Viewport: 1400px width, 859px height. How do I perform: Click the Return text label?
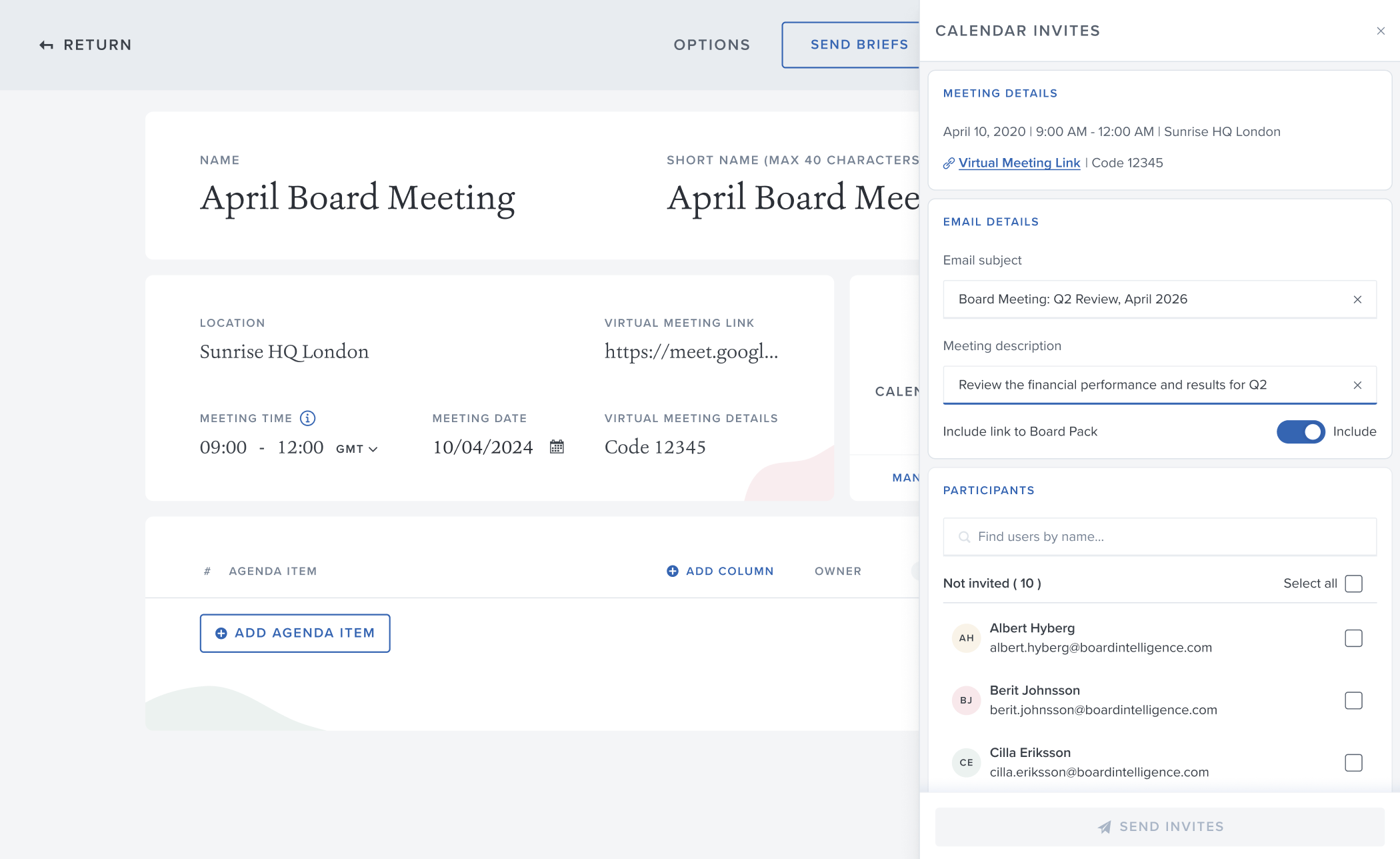tap(97, 45)
